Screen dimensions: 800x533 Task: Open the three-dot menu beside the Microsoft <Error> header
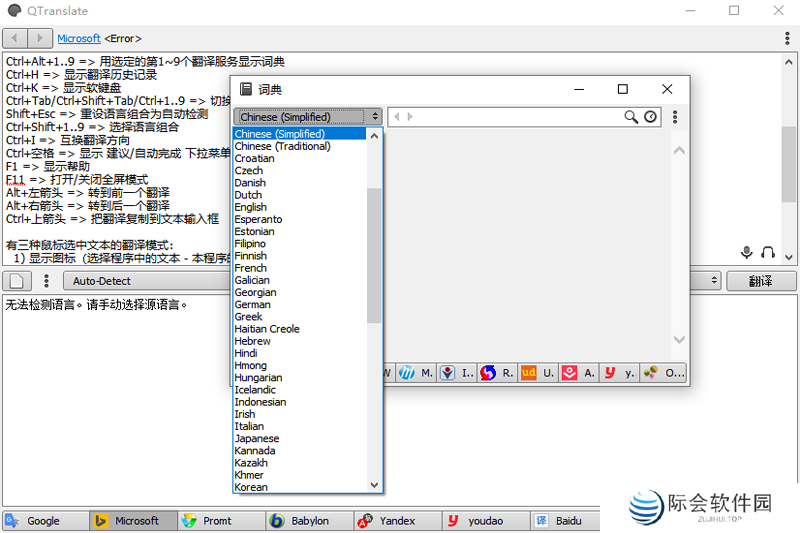(788, 38)
